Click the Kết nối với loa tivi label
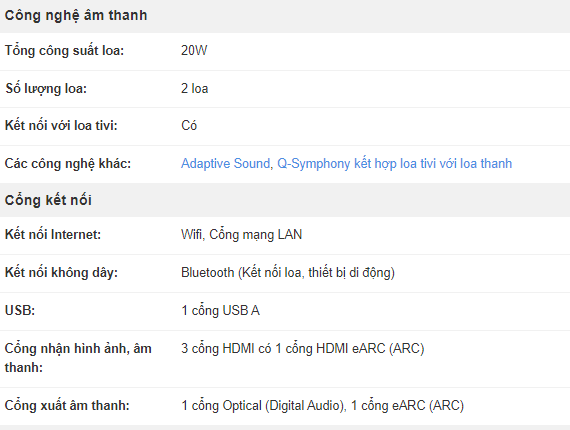This screenshot has width=570, height=430. 61,125
